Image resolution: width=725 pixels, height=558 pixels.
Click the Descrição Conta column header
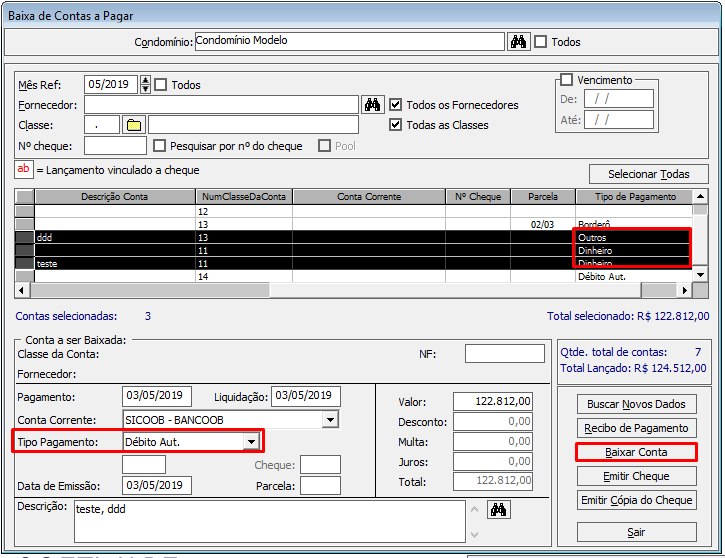pyautogui.click(x=115, y=196)
